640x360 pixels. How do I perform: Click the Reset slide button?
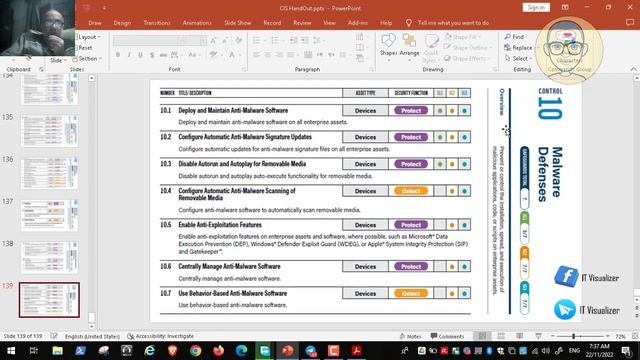pyautogui.click(x=84, y=48)
